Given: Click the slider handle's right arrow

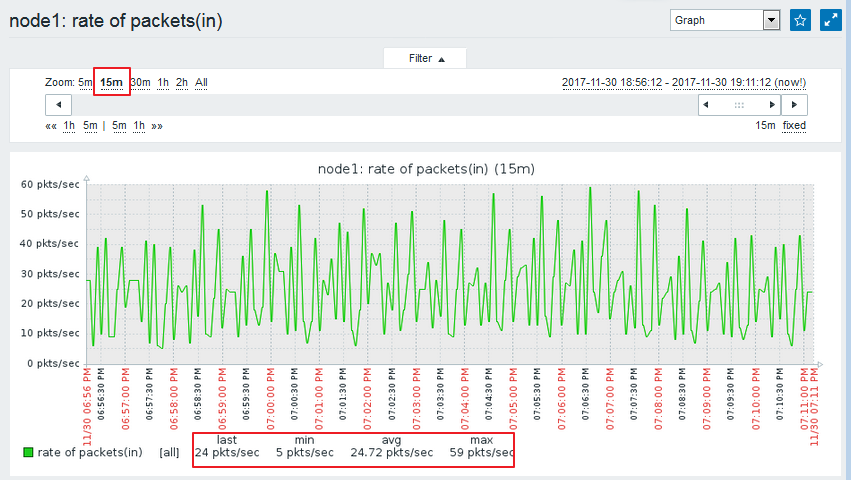Looking at the screenshot, I should click(x=771, y=105).
